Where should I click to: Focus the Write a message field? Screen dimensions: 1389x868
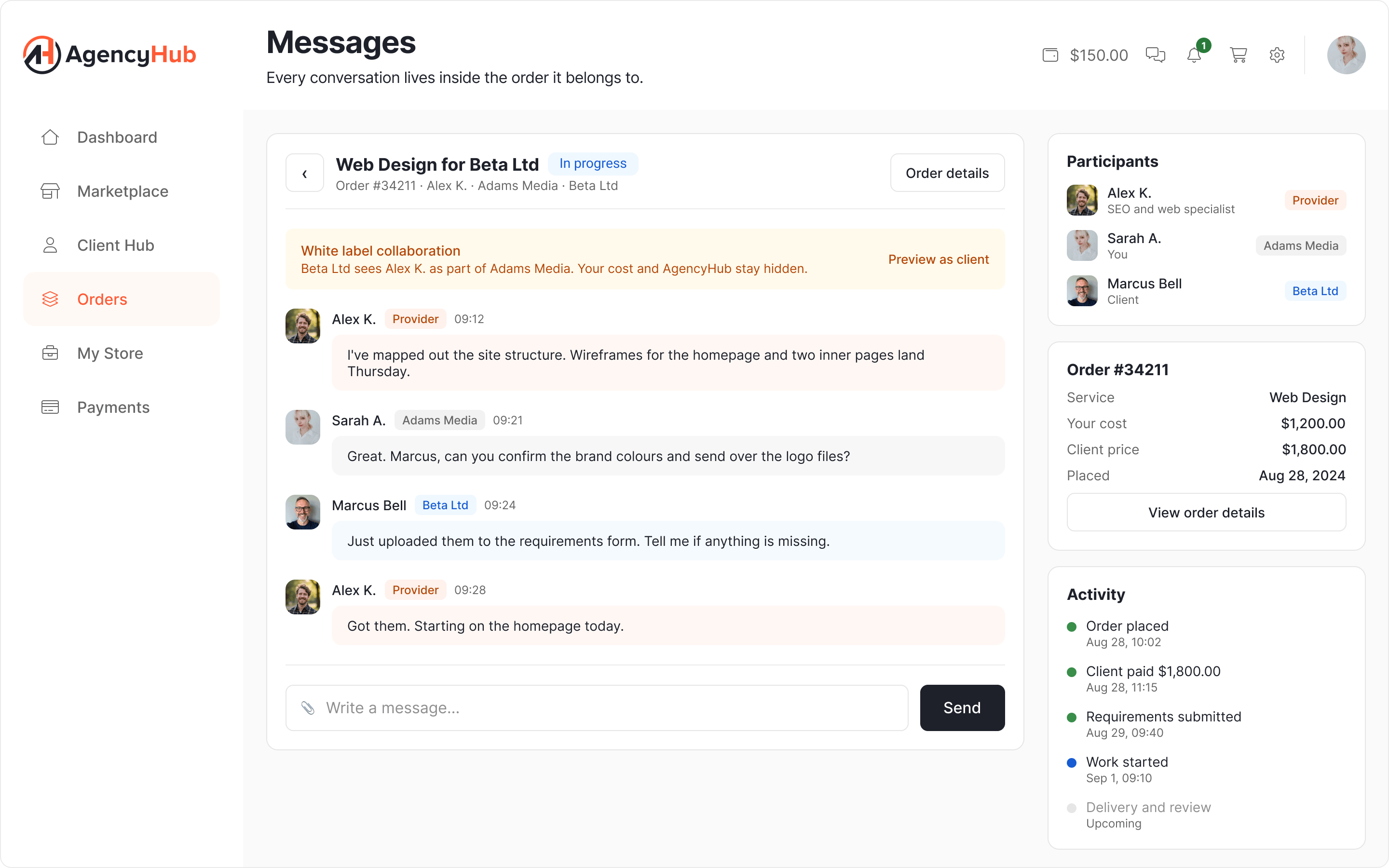click(596, 708)
